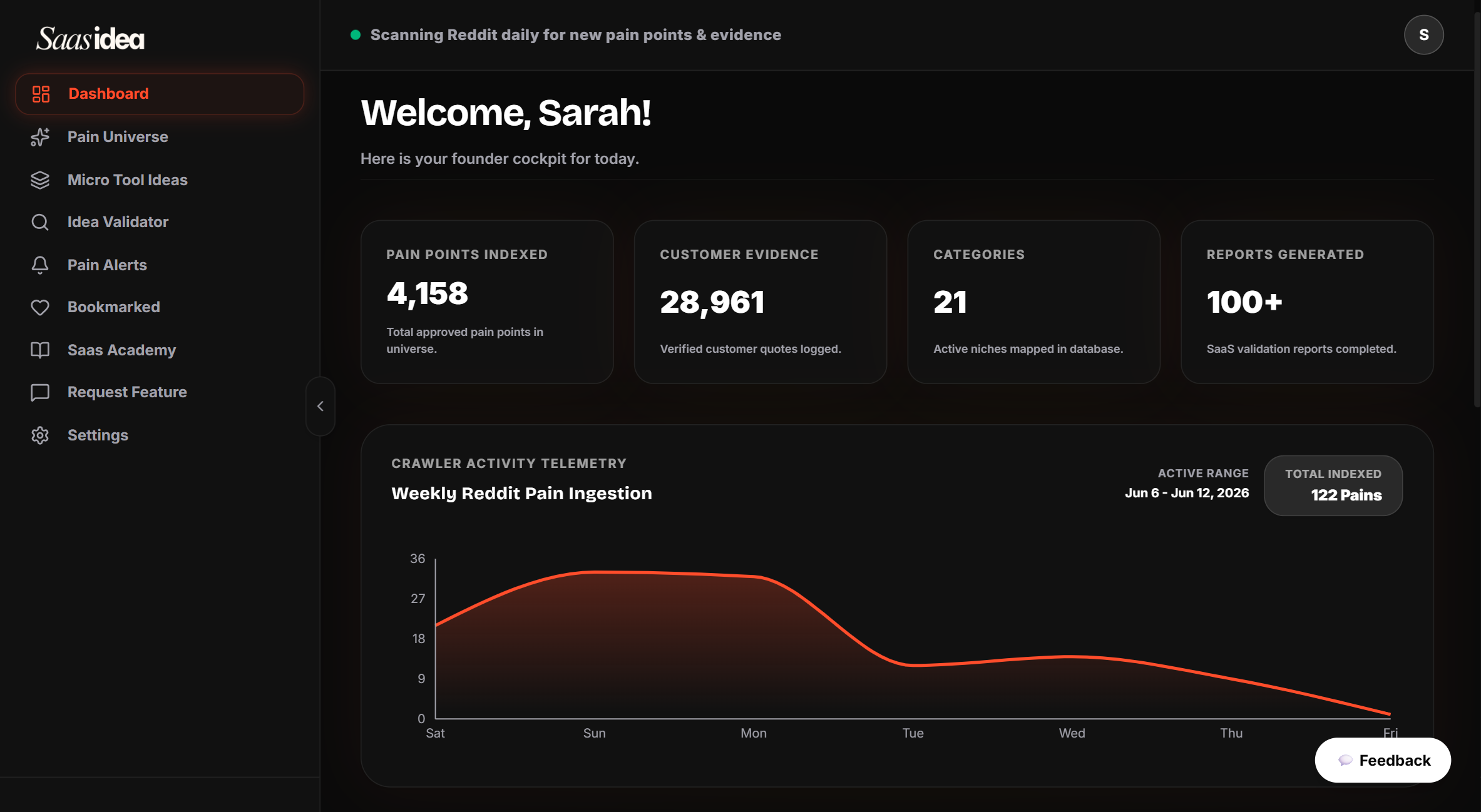Click the 18 value on chart y-axis
Image resolution: width=1481 pixels, height=812 pixels.
(x=418, y=639)
